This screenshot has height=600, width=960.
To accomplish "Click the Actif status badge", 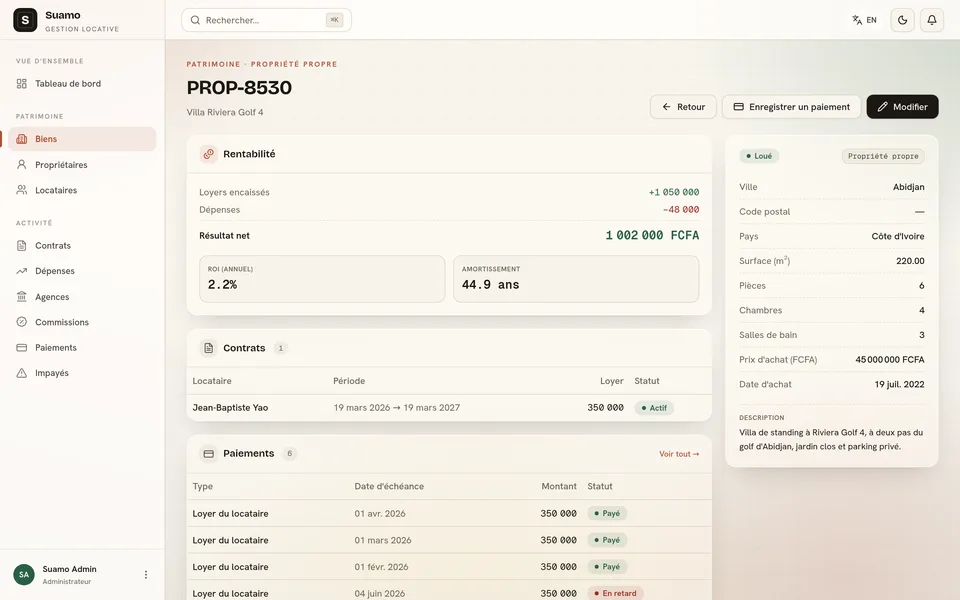I will [654, 408].
